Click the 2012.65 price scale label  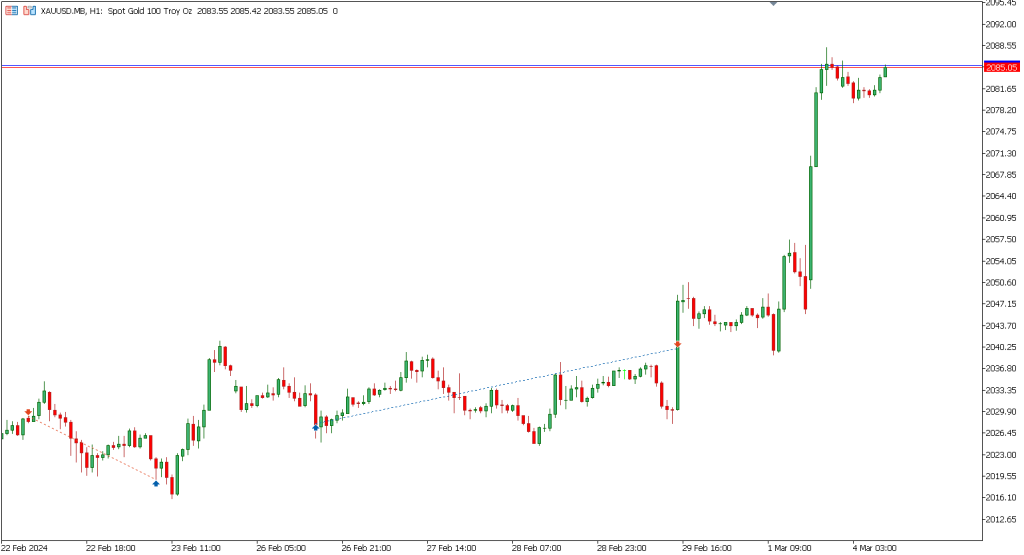point(1001,520)
